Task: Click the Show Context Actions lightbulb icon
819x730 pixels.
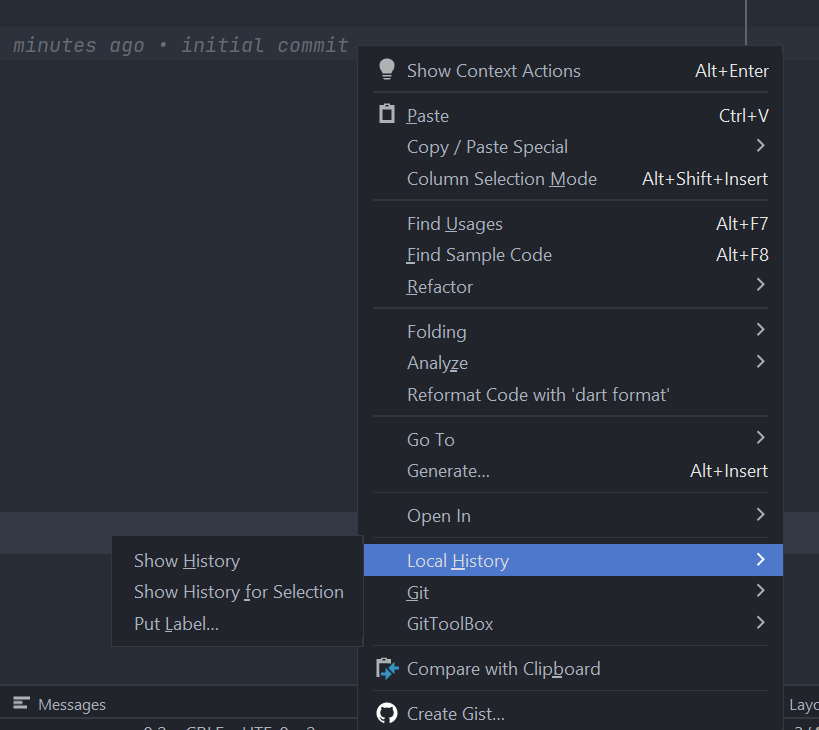Action: click(387, 70)
